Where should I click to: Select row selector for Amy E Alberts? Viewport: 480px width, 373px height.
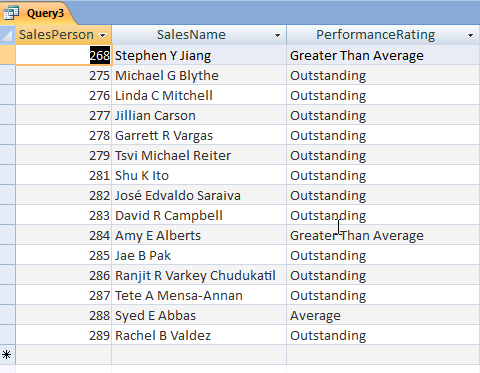[x=8, y=235]
